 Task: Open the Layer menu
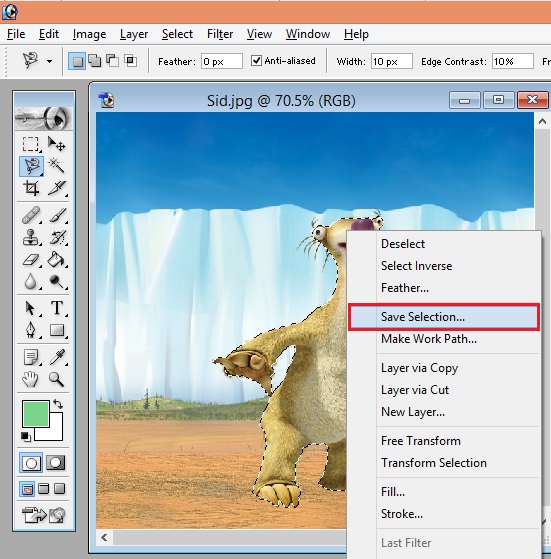(134, 34)
